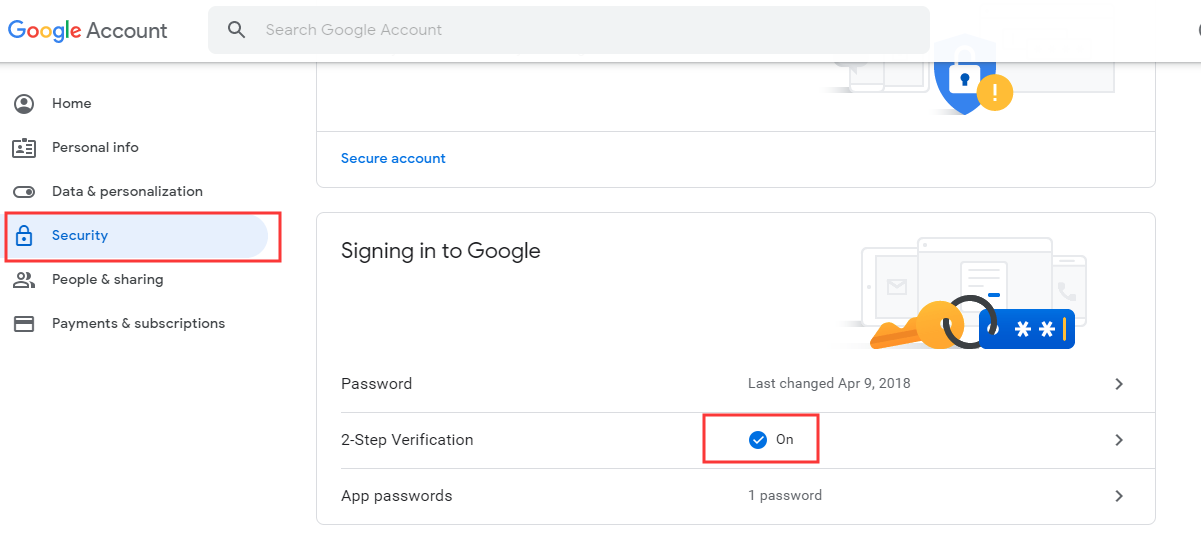Expand the 2-Step Verification chevron
The height and width of the screenshot is (537, 1201).
1119,440
